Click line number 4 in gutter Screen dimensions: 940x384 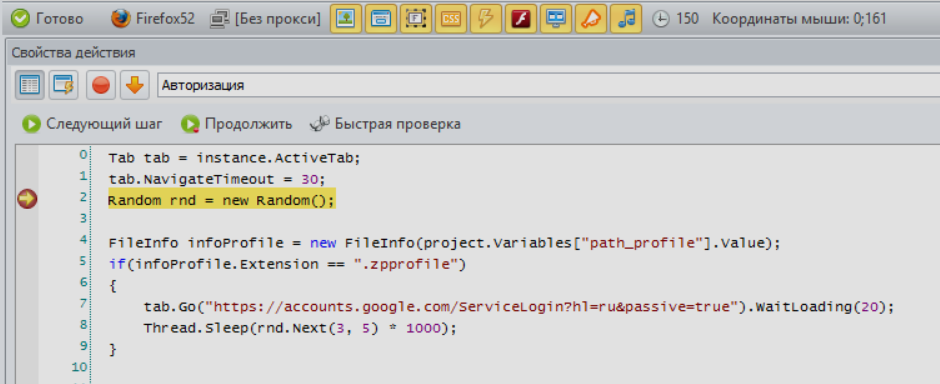tap(83, 240)
